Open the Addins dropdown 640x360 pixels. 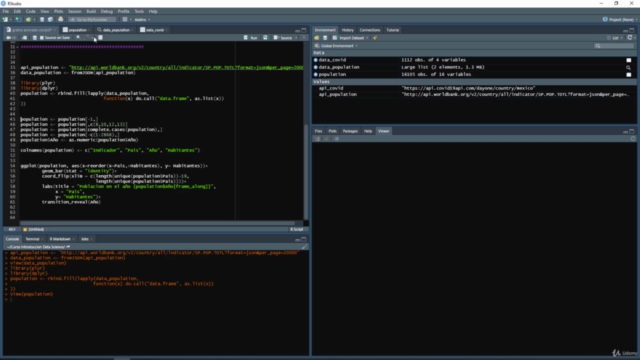pos(142,20)
